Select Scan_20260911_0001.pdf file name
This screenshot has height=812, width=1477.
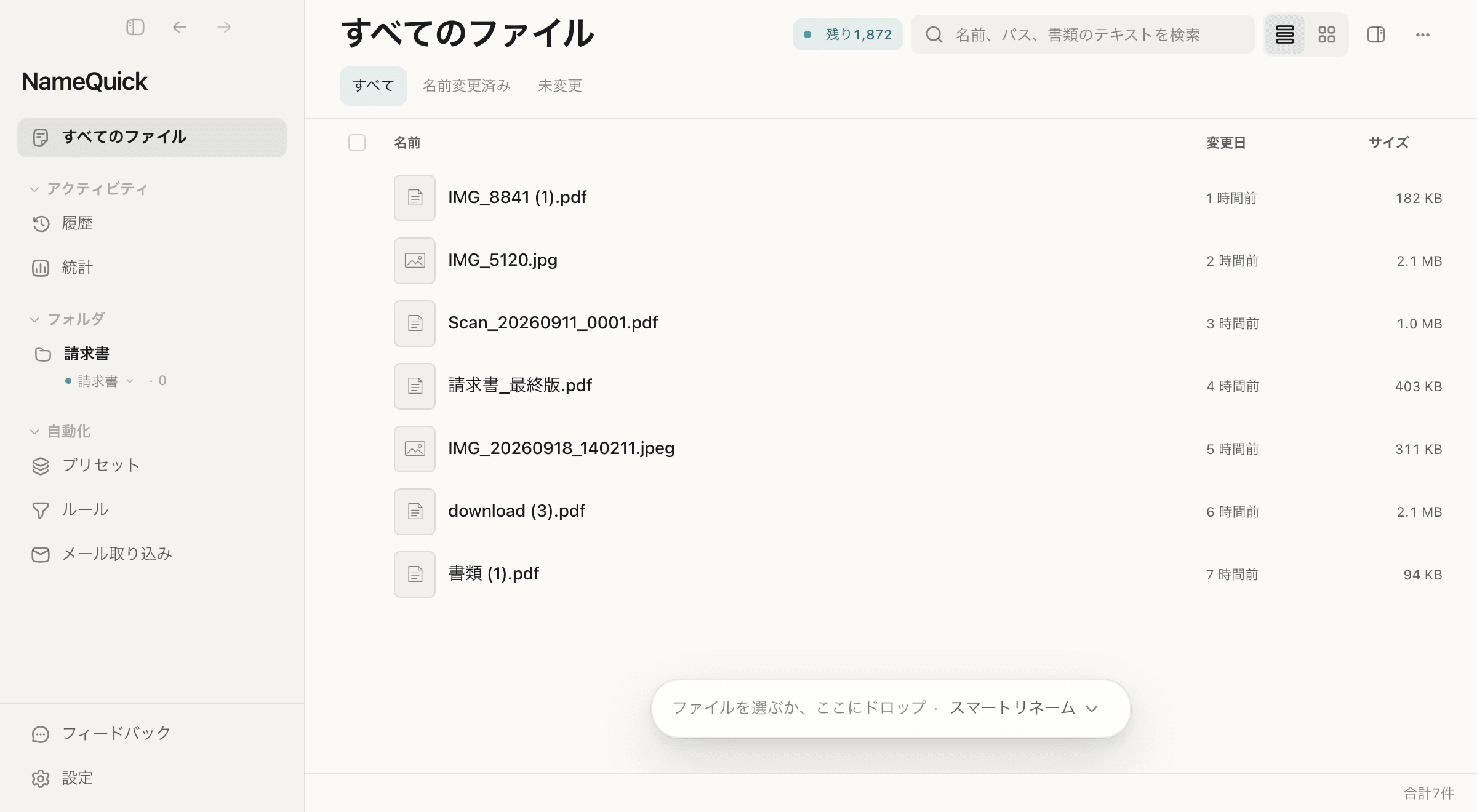[x=553, y=323]
